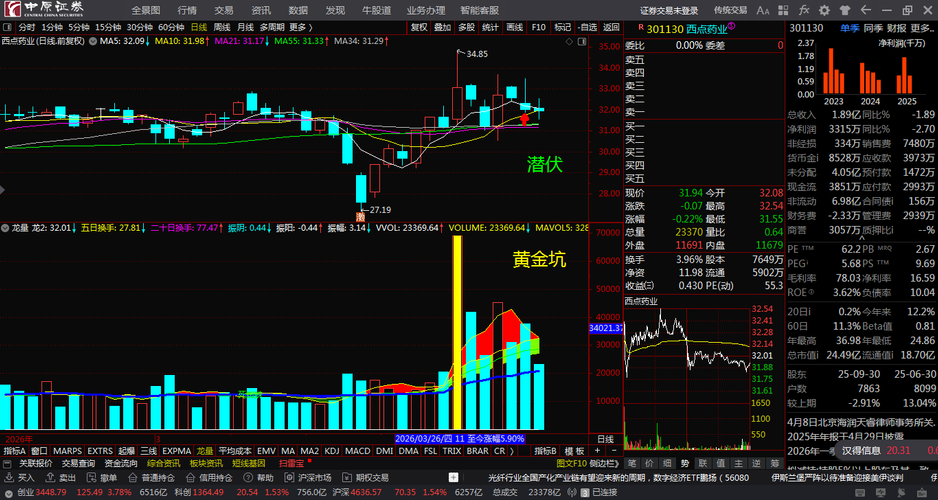The width and height of the screenshot is (938, 500).
Task: Open the 指标B indicator group menu
Action: pyautogui.click(x=545, y=450)
